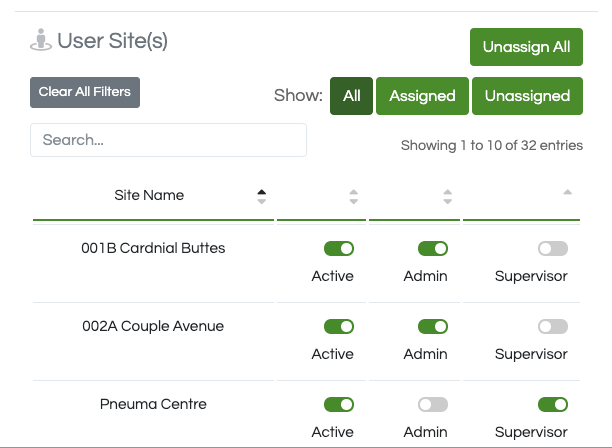This screenshot has height=448, width=612.
Task: Filter to Unassigned sites
Action: click(527, 96)
